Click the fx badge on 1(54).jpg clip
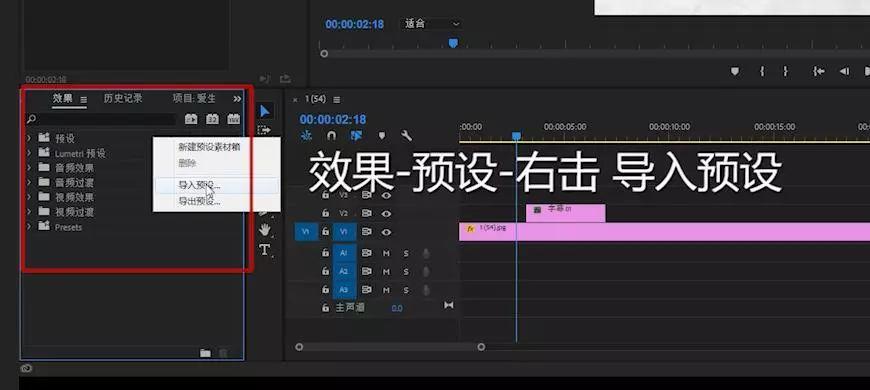 [x=471, y=229]
